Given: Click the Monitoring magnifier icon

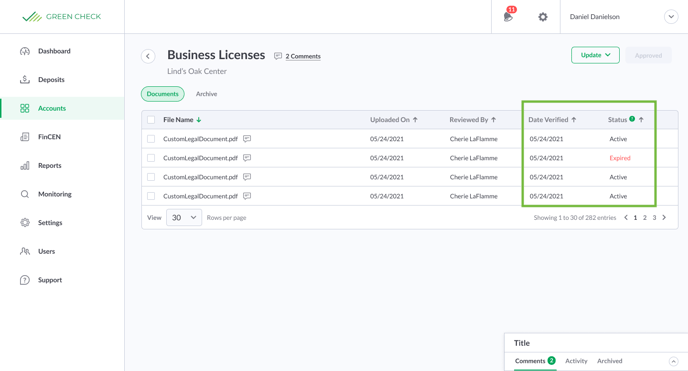Looking at the screenshot, I should (25, 194).
